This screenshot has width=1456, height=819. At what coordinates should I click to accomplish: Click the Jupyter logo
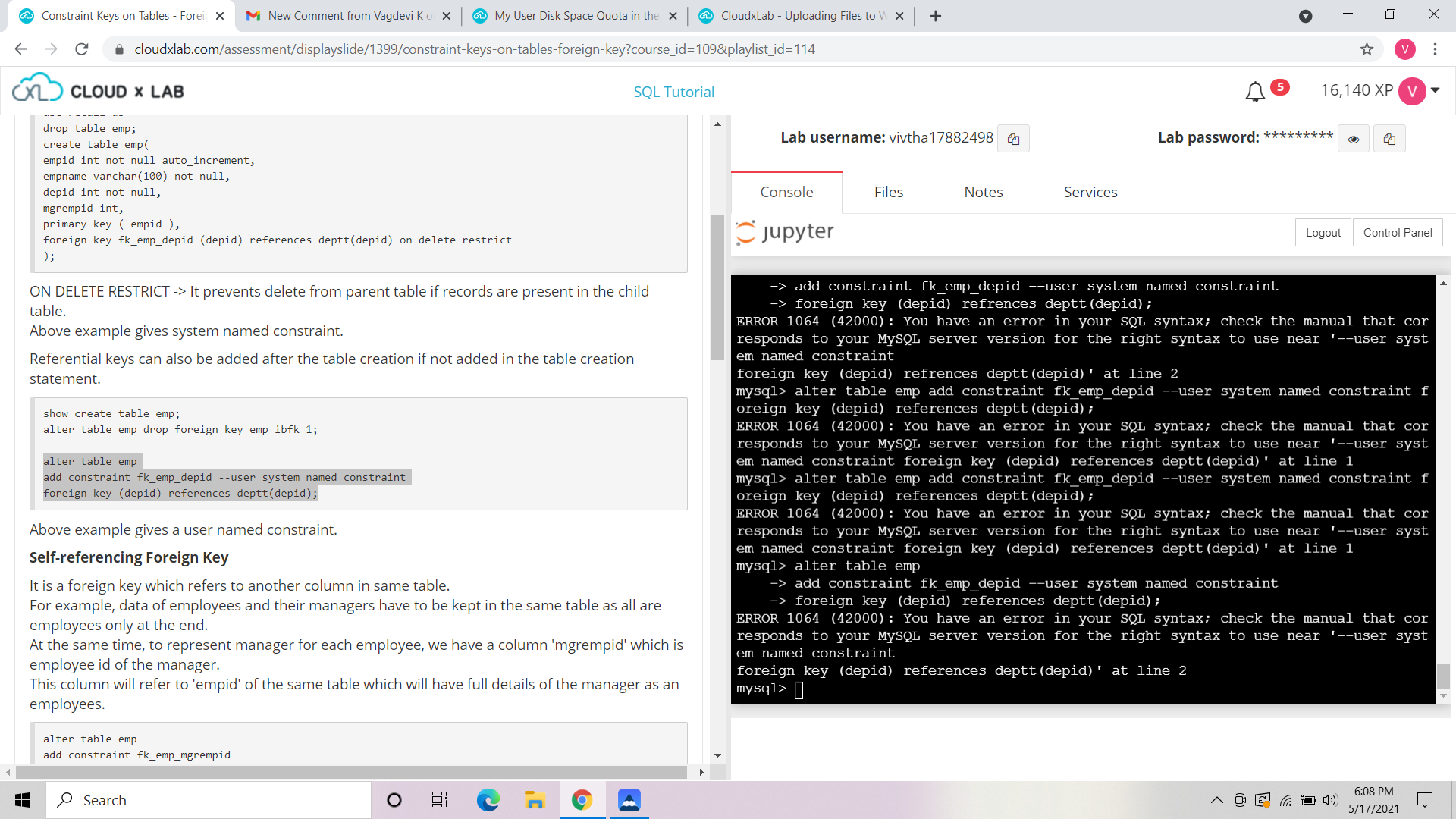785,231
